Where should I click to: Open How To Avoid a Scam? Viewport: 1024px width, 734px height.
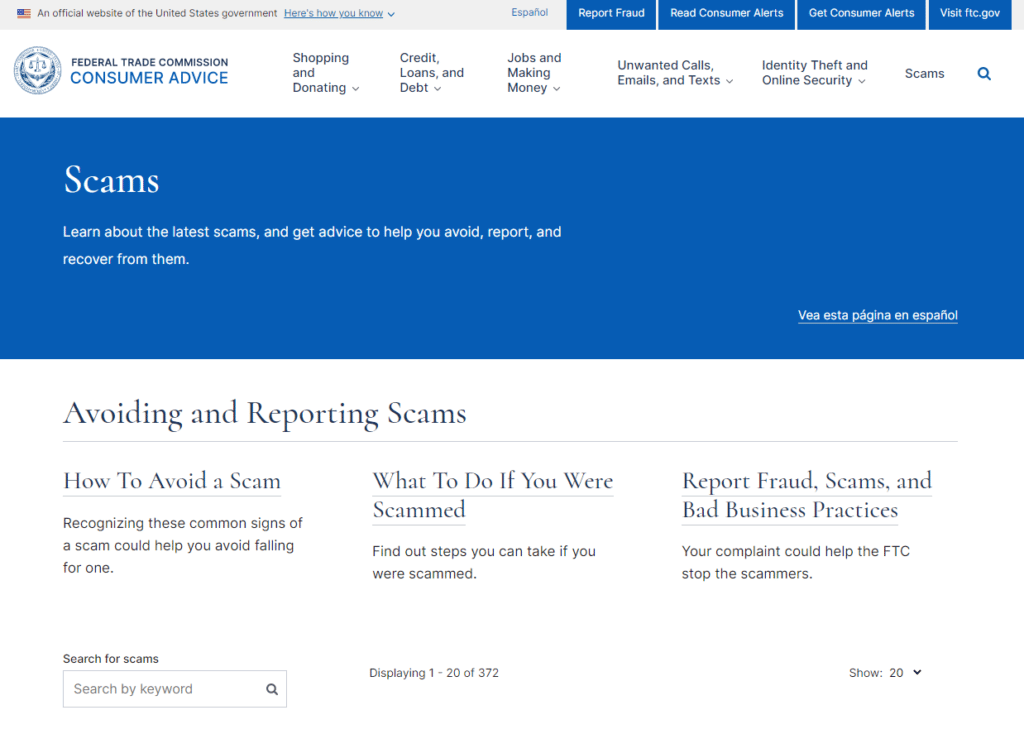pyautogui.click(x=171, y=481)
